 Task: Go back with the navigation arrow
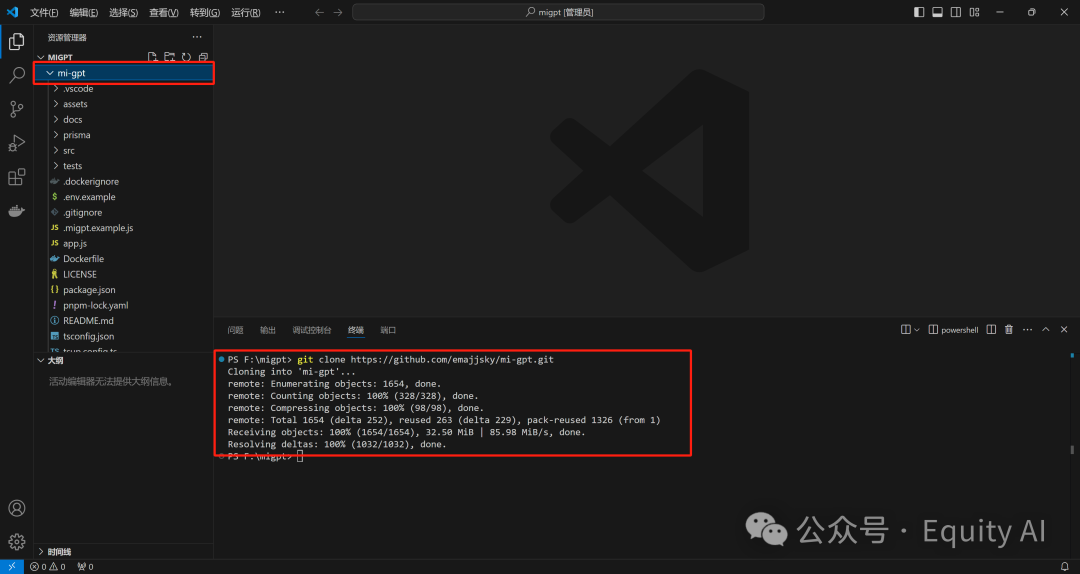point(319,12)
